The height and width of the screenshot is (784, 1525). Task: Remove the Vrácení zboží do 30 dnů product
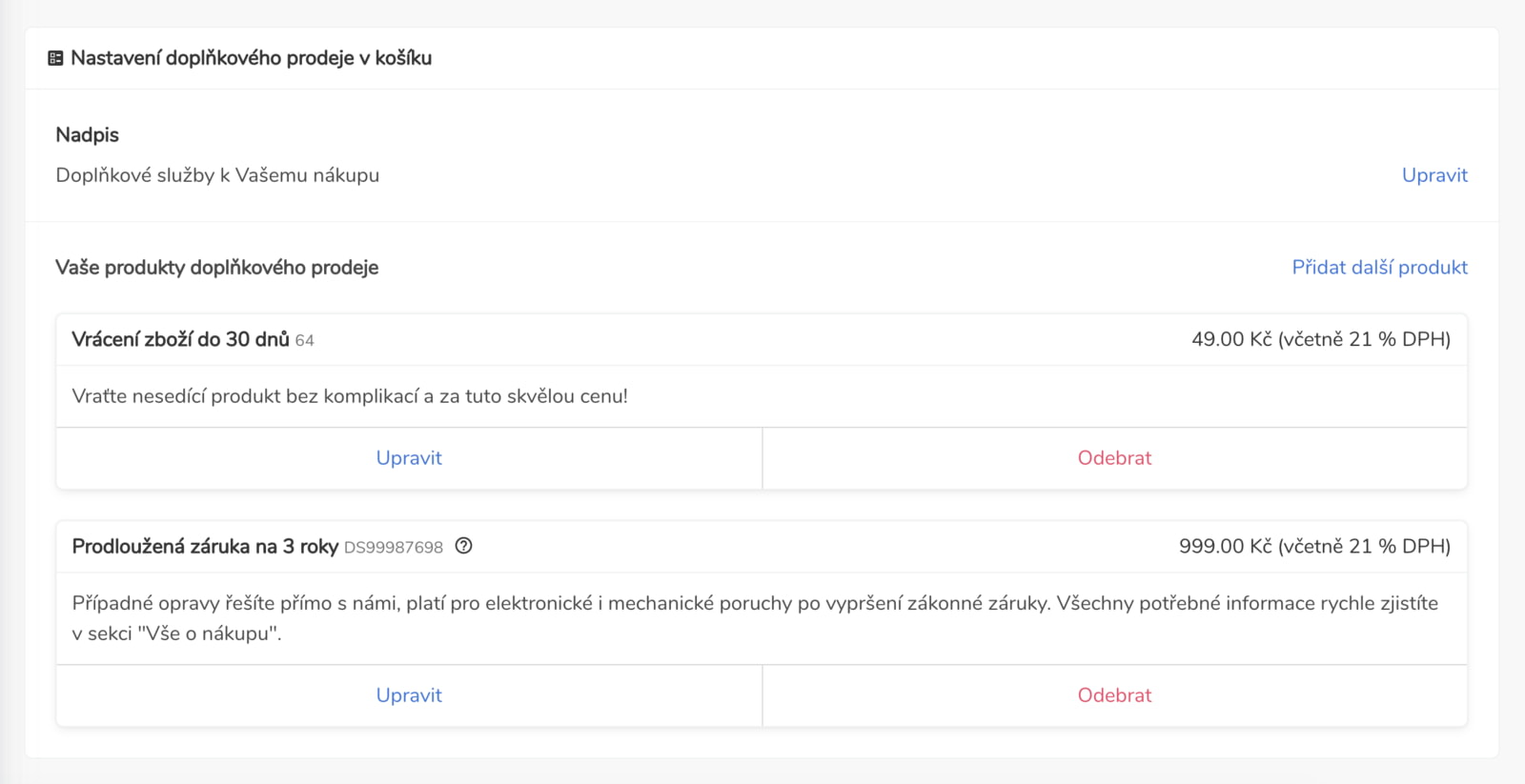[1114, 458]
